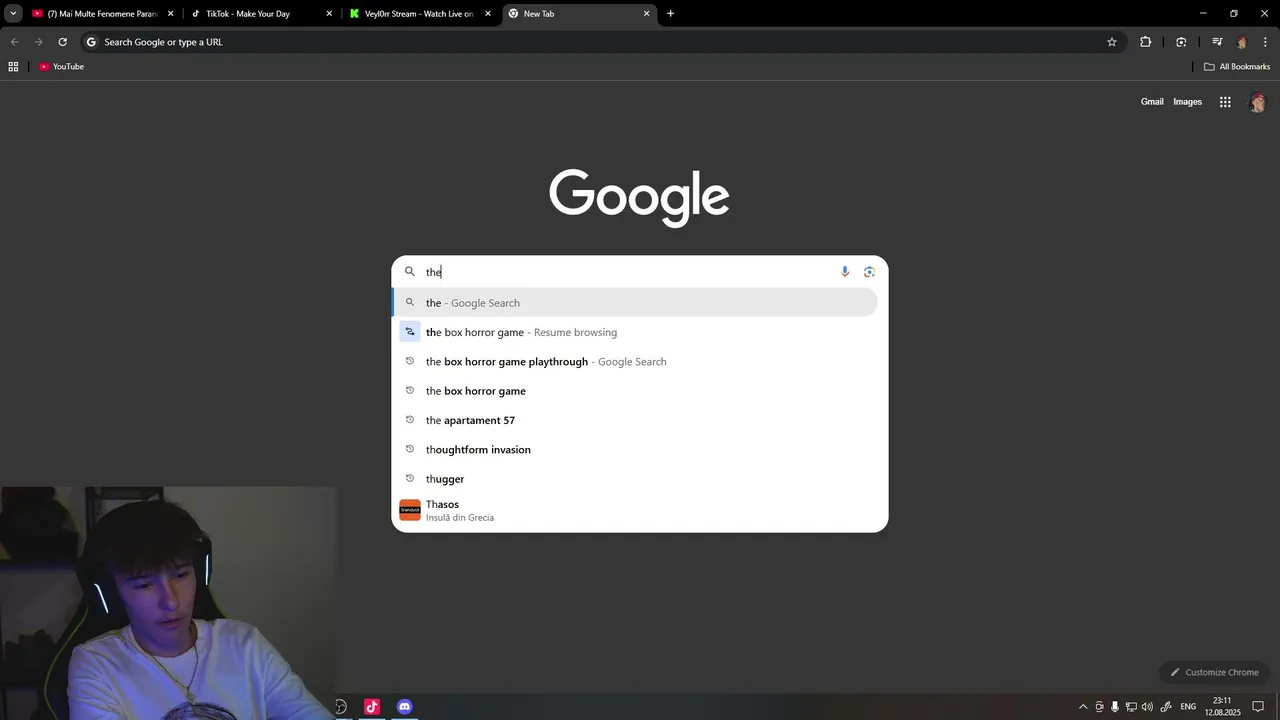The height and width of the screenshot is (720, 1280).
Task: Close the Veyl0rr Stream tab
Action: [488, 14]
